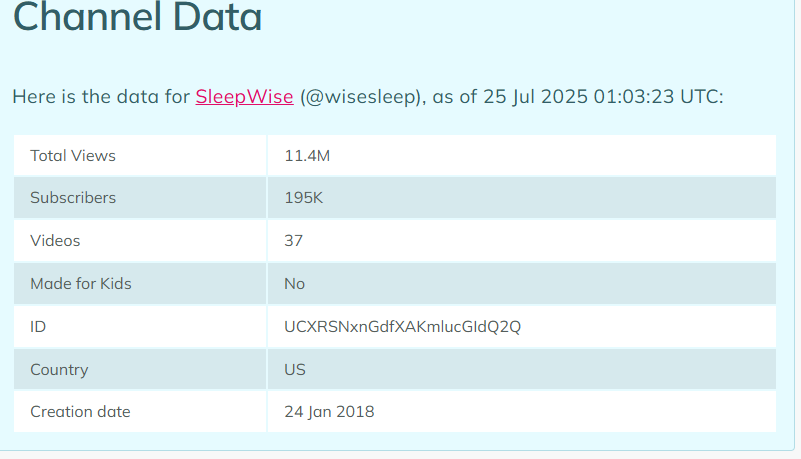Select the Total Views label cell
Image resolution: width=801 pixels, height=459 pixels.
coord(140,156)
